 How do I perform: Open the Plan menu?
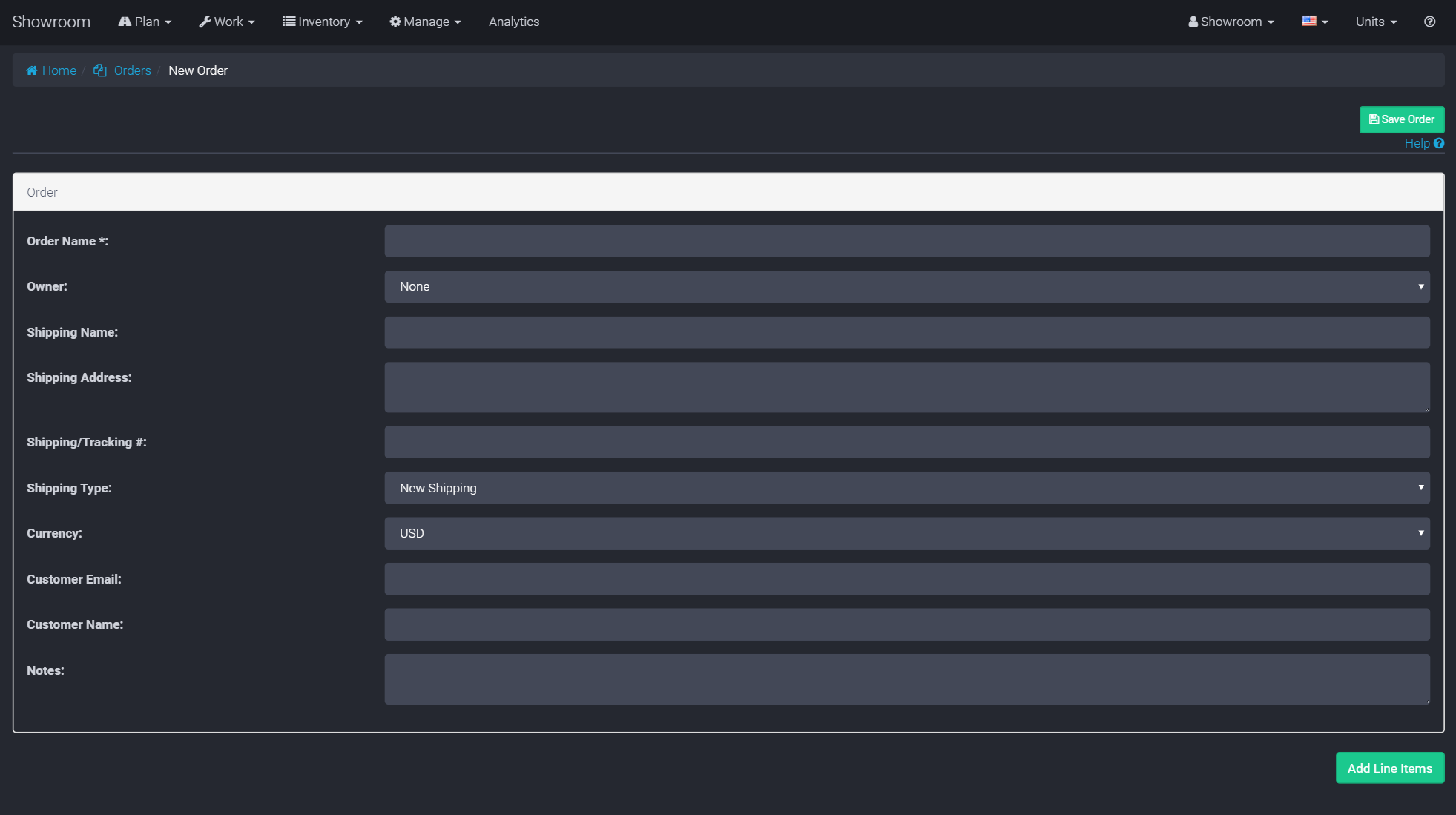145,22
